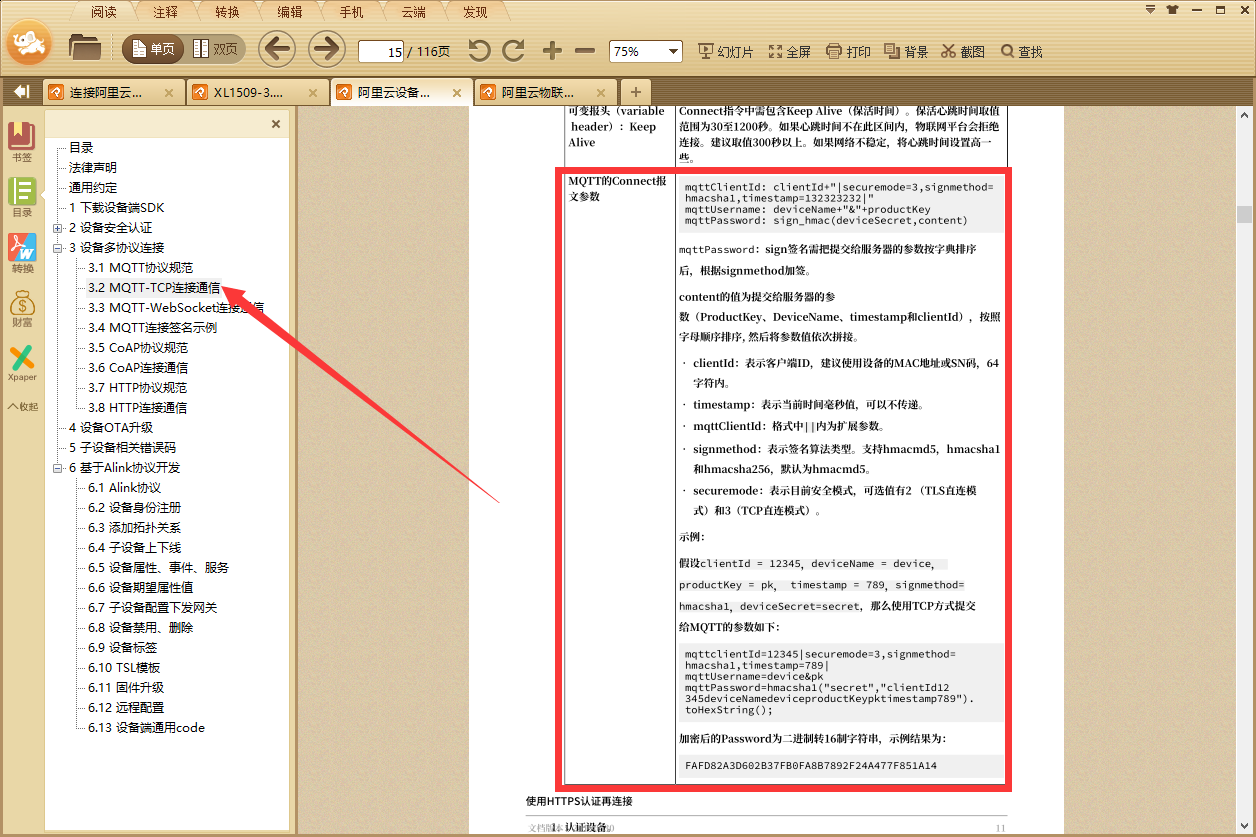Viewport: 1256px width, 837px height.
Task: Open the 发现 menu tab
Action: click(x=475, y=12)
